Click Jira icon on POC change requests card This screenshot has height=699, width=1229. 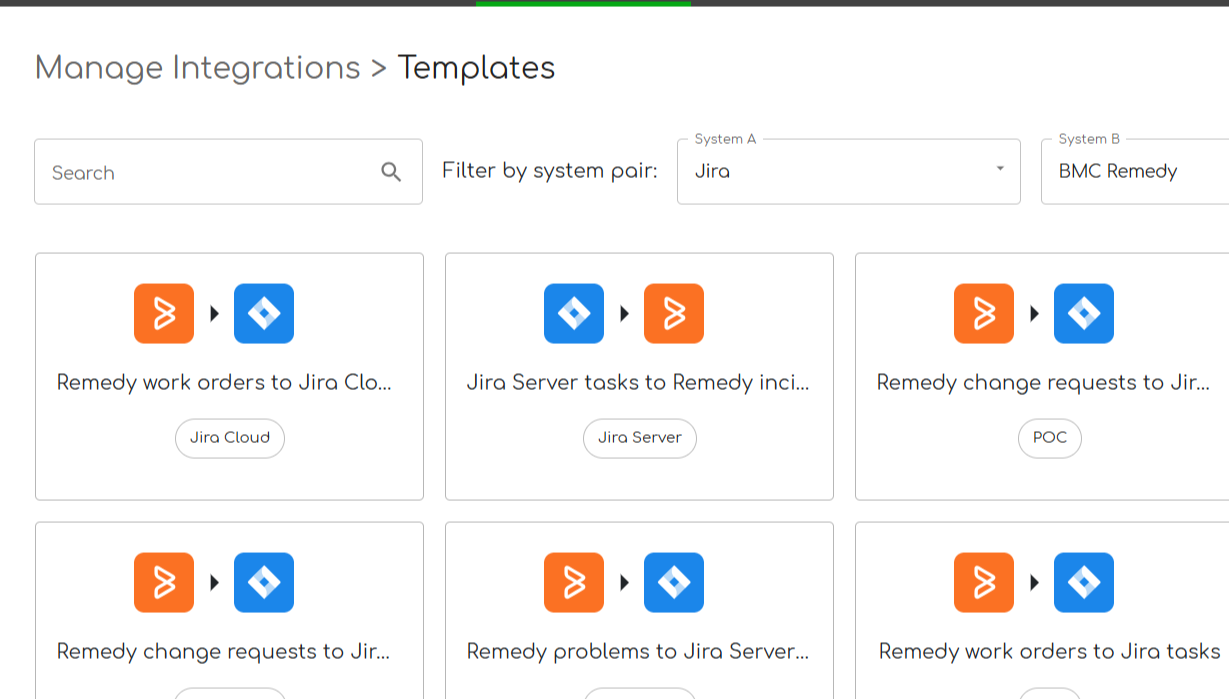(1084, 314)
